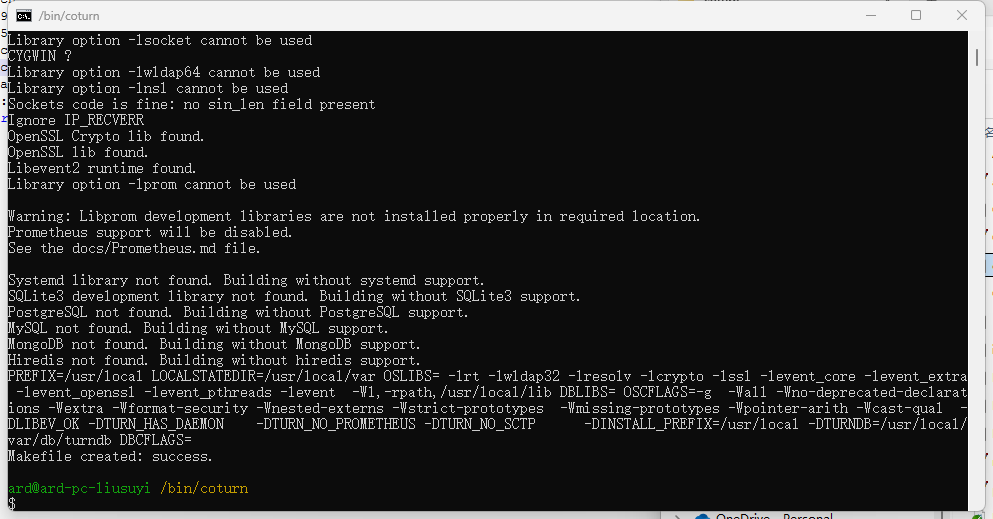
Task: Click 'See the docs/Prometheus.md file.' text
Action: (x=134, y=248)
